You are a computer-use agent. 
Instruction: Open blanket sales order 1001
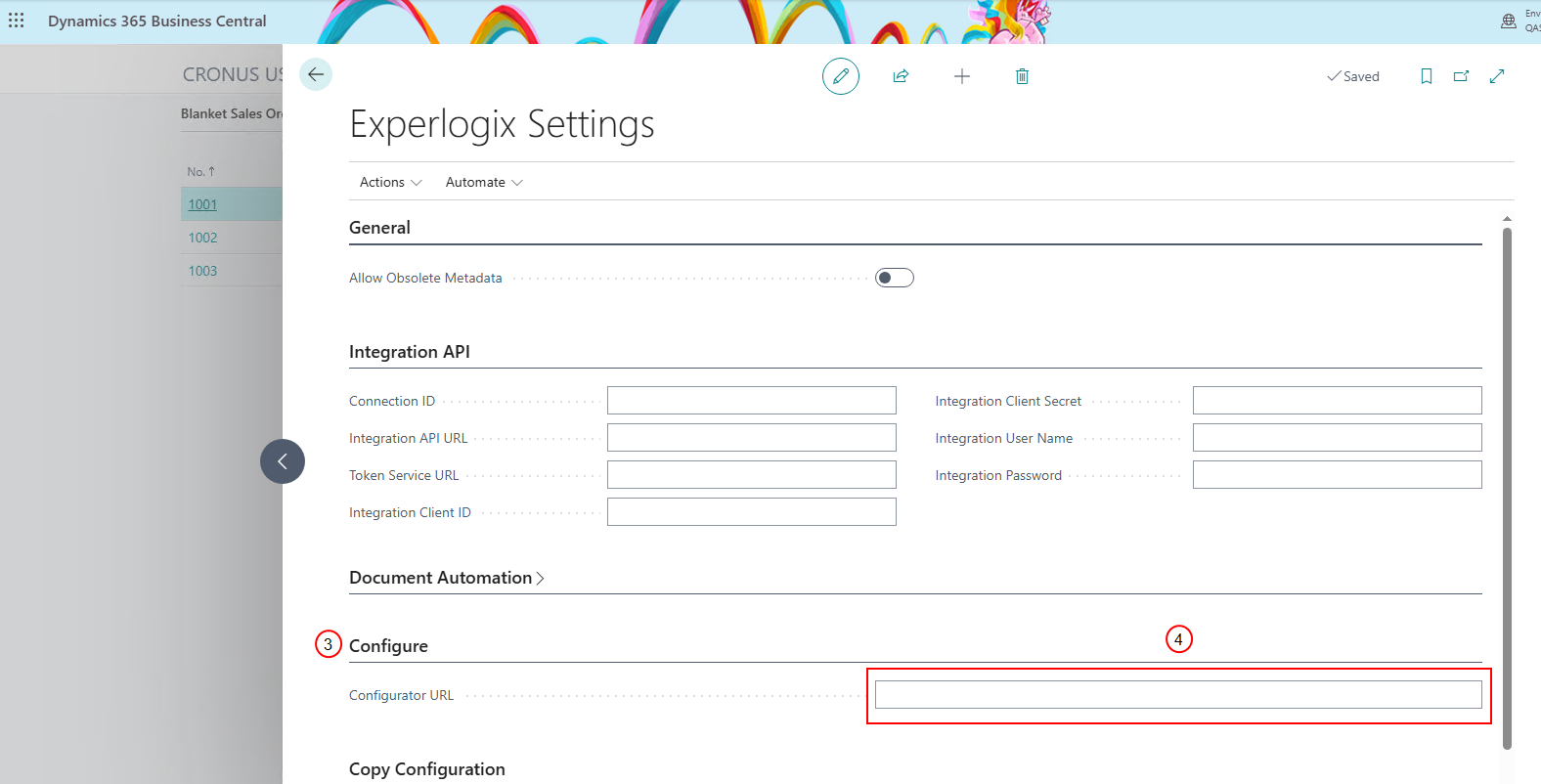tap(202, 204)
